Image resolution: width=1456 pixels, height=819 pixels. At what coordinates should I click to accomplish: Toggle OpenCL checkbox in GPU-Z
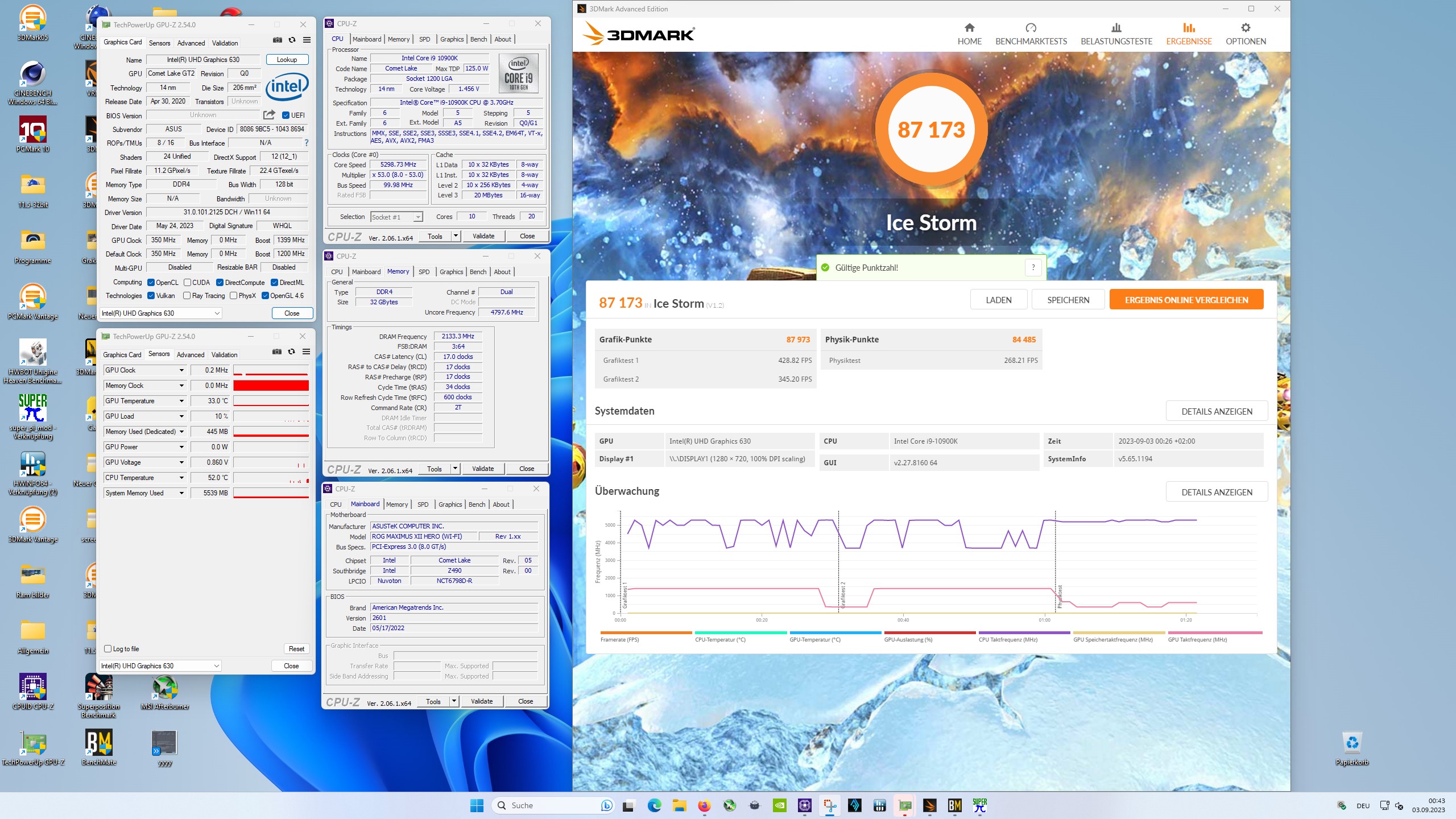point(151,282)
